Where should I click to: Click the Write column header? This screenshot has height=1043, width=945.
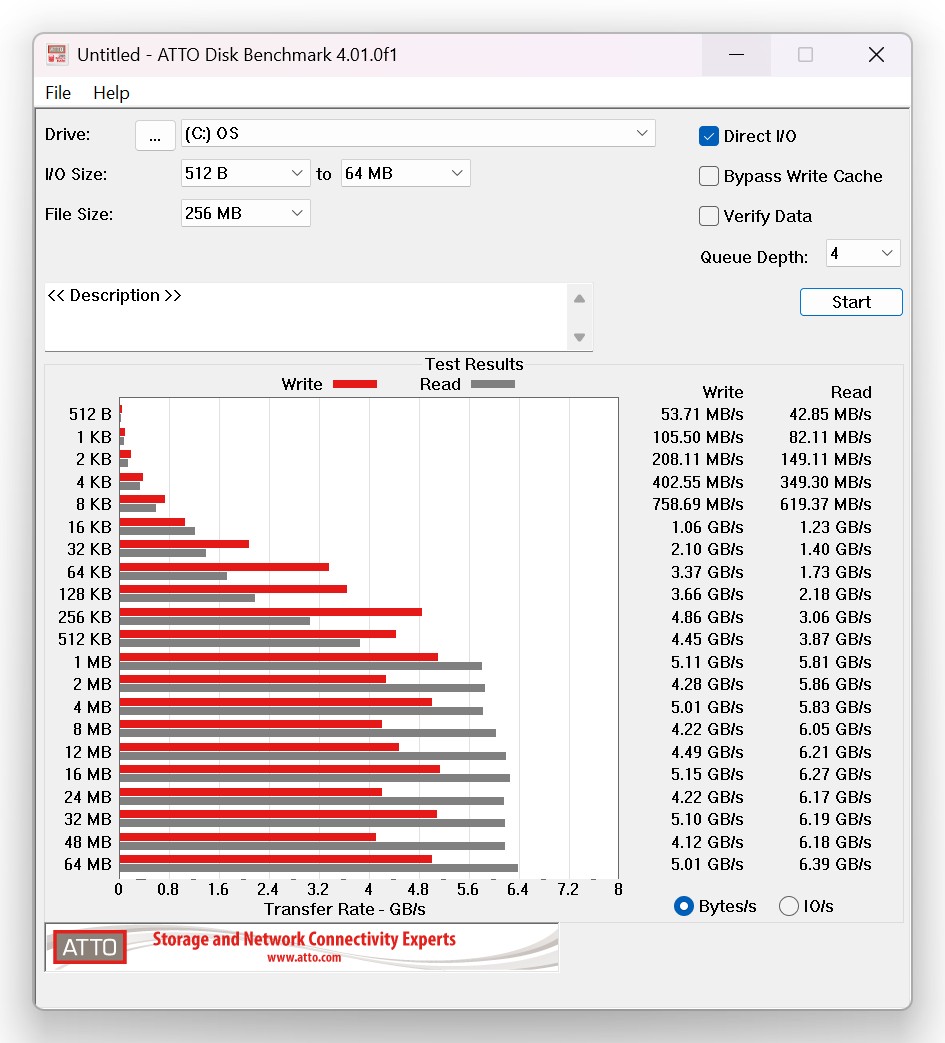coord(722,392)
